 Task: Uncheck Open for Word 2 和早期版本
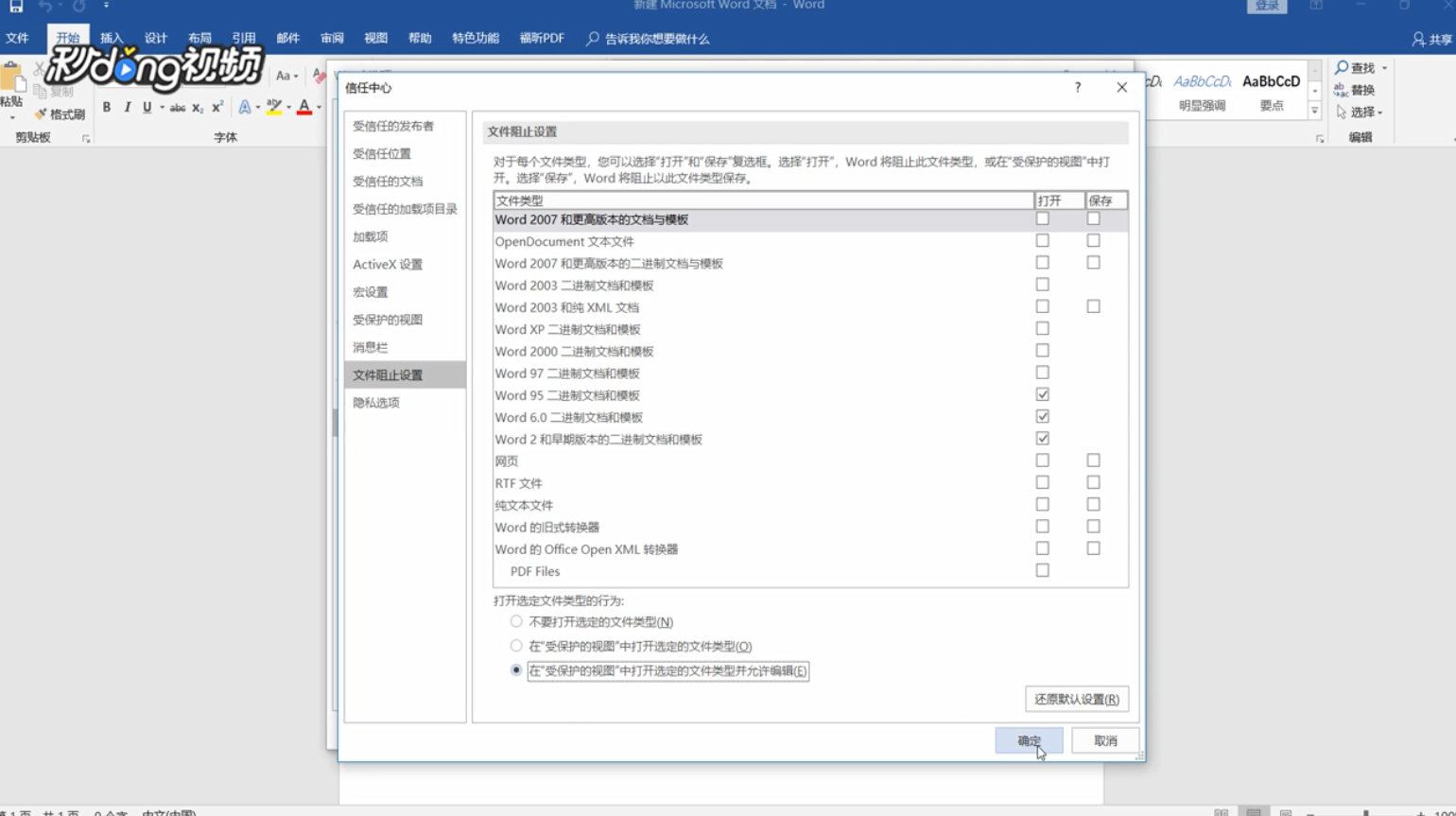1042,439
